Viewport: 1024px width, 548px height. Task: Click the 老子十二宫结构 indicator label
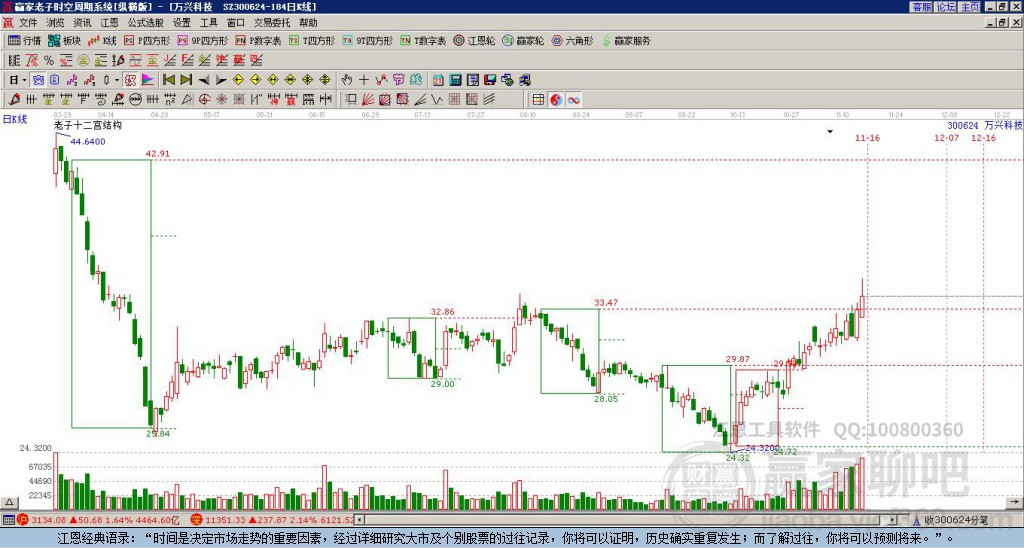point(88,125)
